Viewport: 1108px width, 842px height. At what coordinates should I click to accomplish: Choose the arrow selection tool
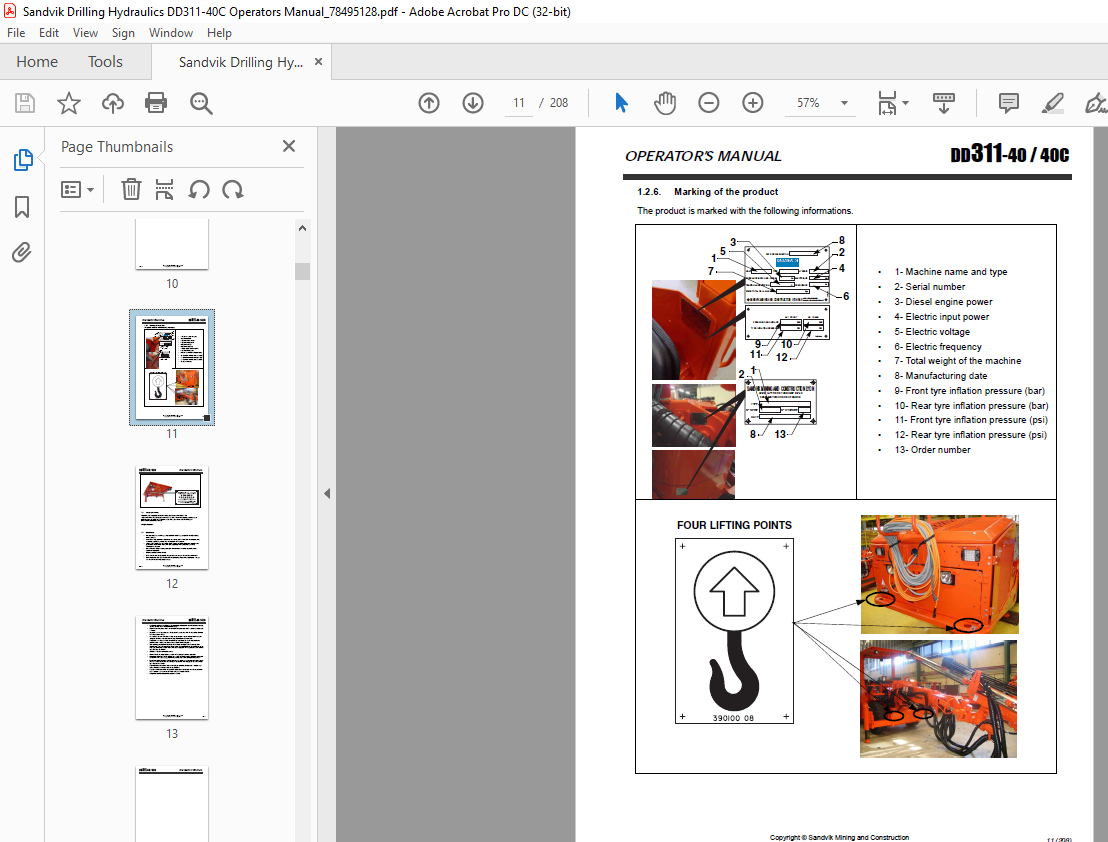point(621,103)
